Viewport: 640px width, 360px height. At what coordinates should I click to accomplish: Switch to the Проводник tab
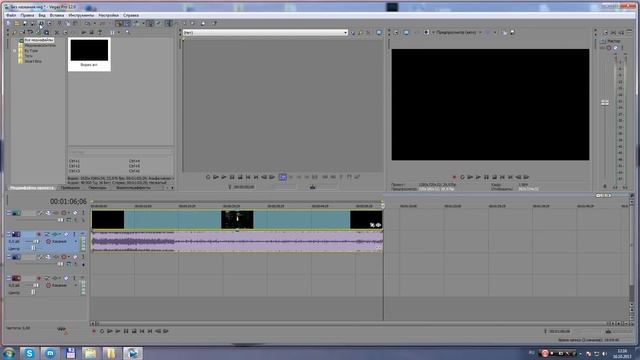click(x=70, y=188)
